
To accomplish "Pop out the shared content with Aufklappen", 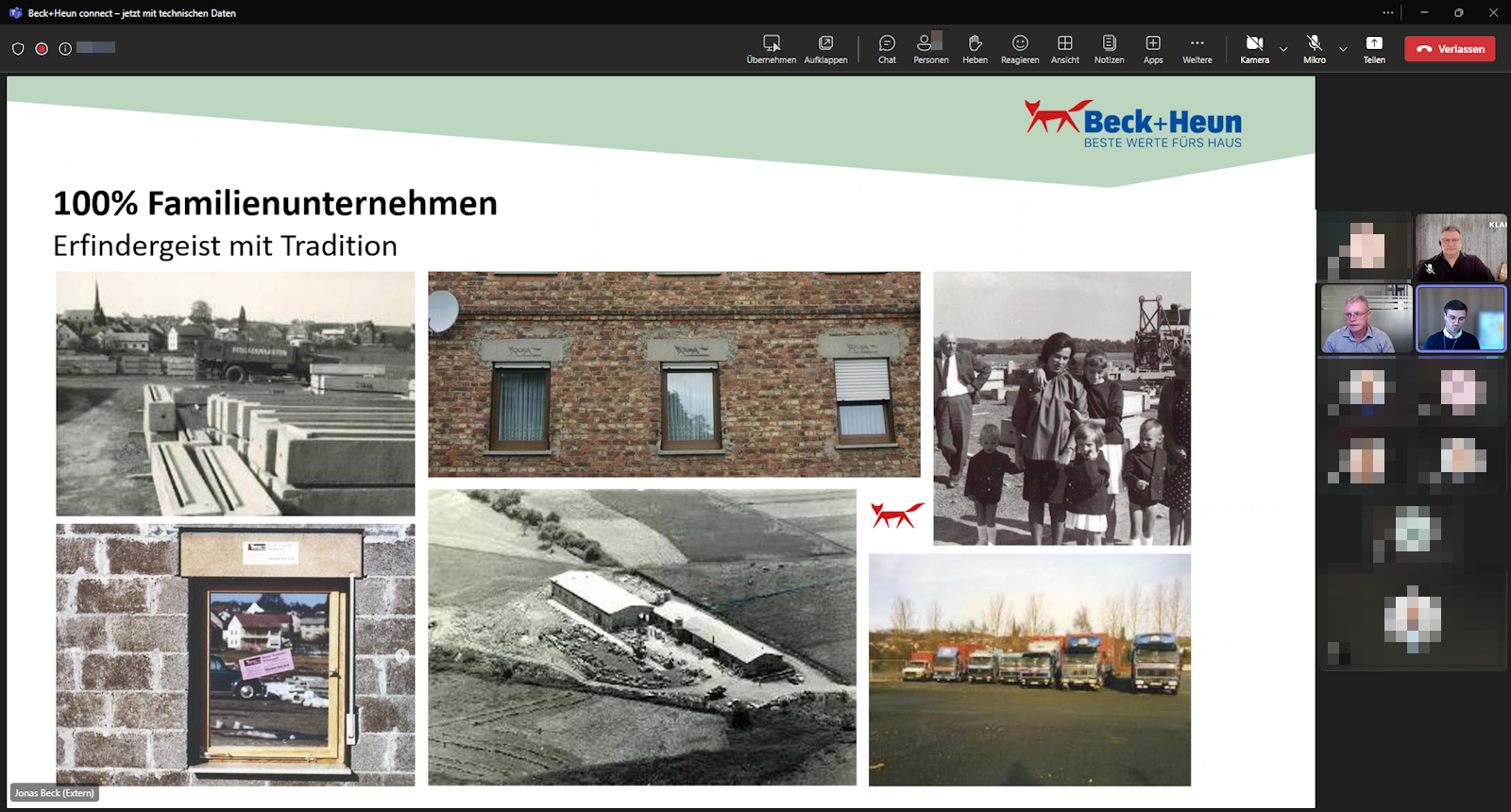I will 825,49.
